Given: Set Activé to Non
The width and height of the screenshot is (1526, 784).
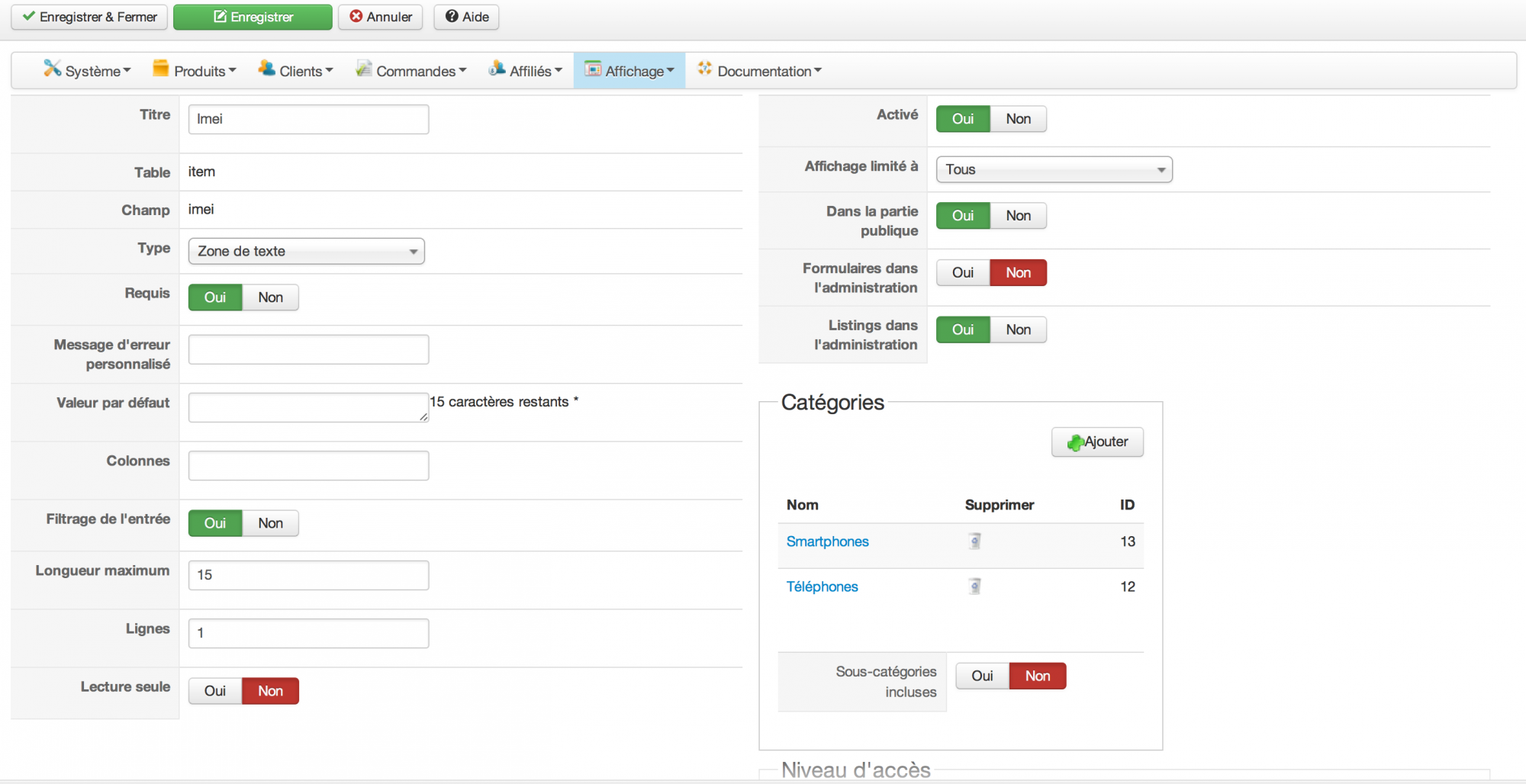Looking at the screenshot, I should pos(1019,119).
